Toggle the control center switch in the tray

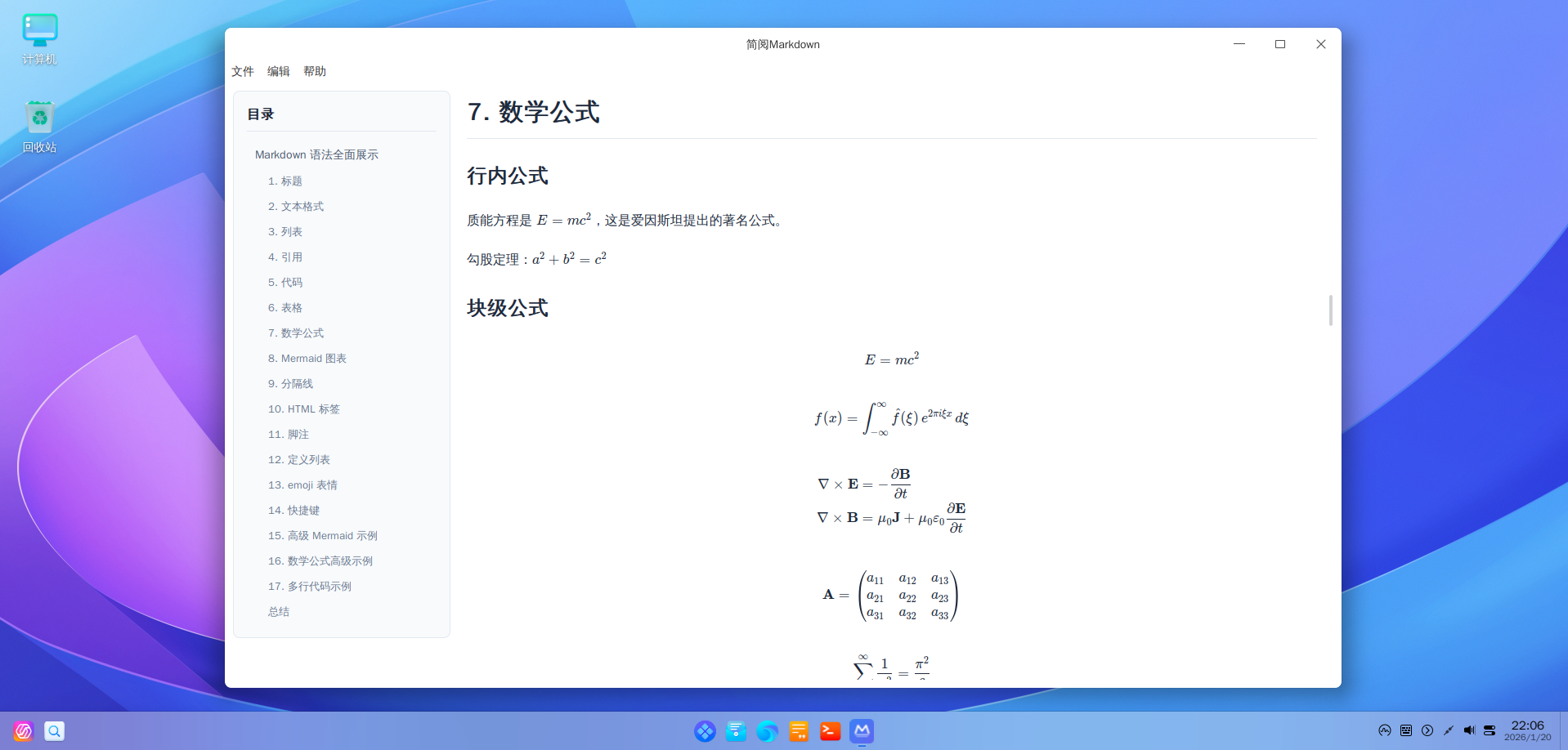click(x=1490, y=730)
